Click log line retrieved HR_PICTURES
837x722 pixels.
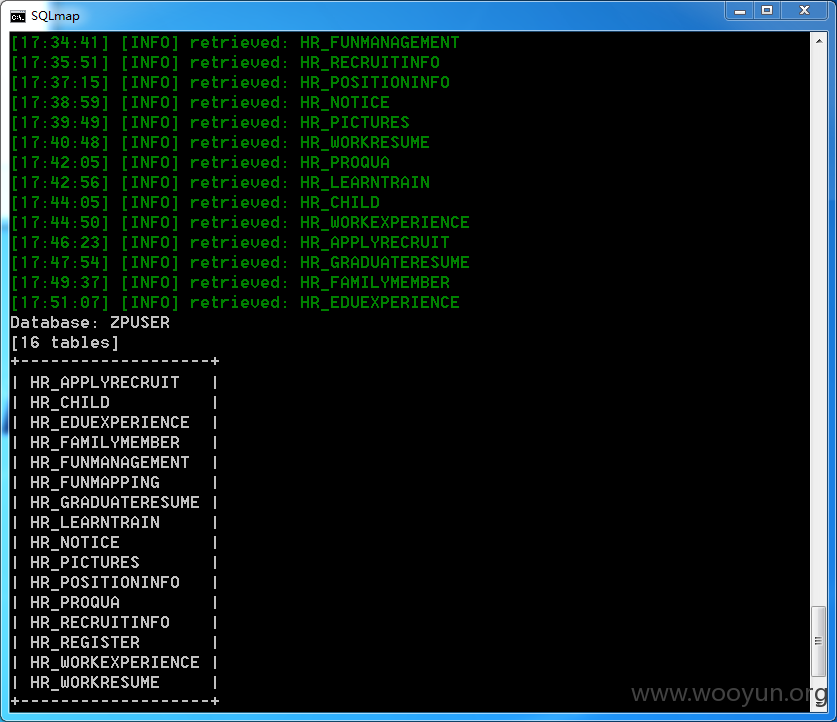click(x=210, y=123)
